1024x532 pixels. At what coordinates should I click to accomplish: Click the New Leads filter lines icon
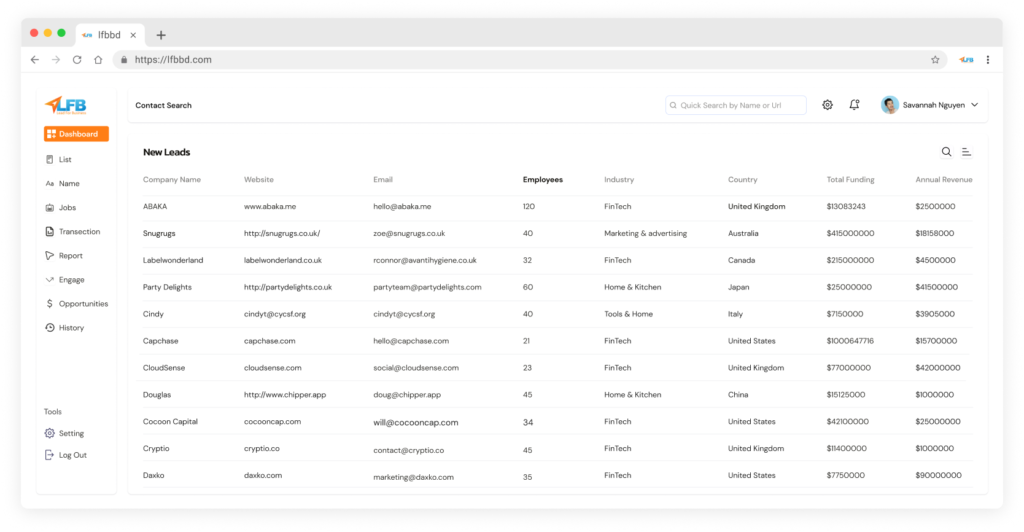pos(967,152)
